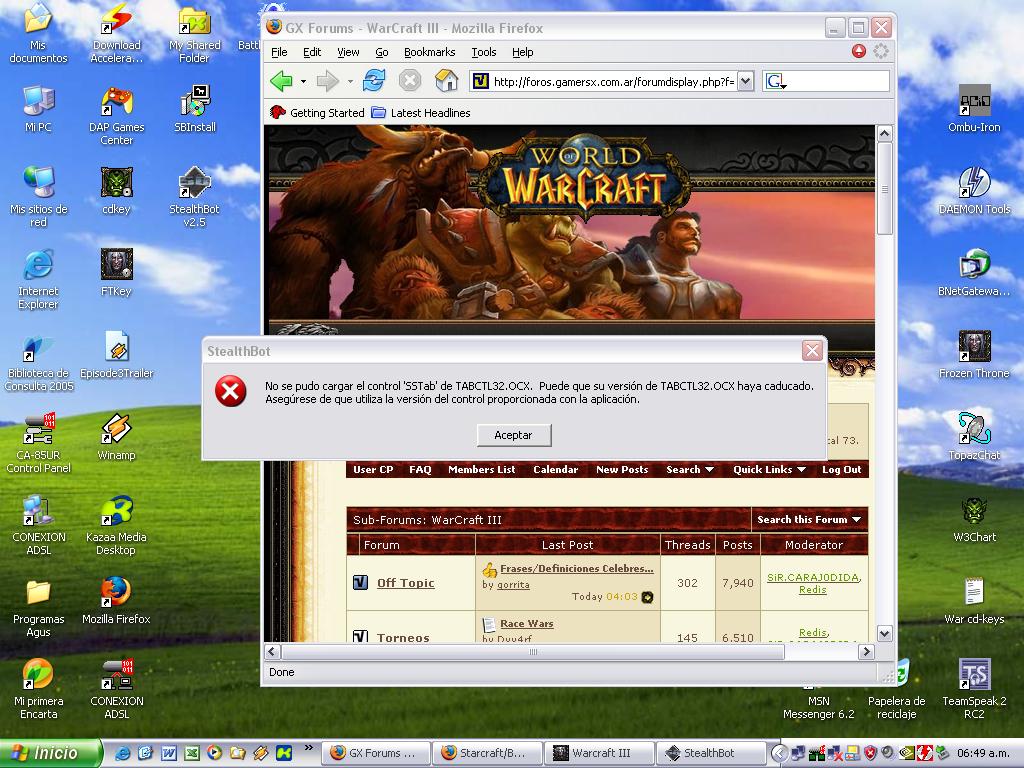Select the TeamSpeak 2 RC2 desktop icon
This screenshot has height=768, width=1024.
[974, 689]
